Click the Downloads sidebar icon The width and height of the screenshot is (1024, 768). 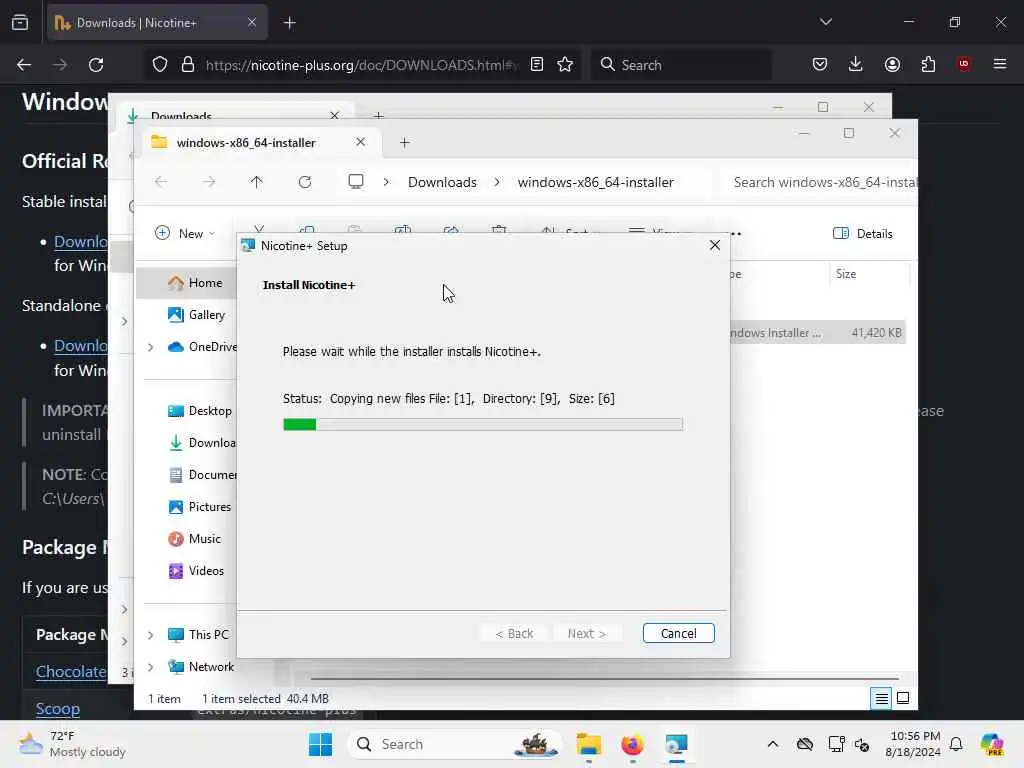point(176,443)
